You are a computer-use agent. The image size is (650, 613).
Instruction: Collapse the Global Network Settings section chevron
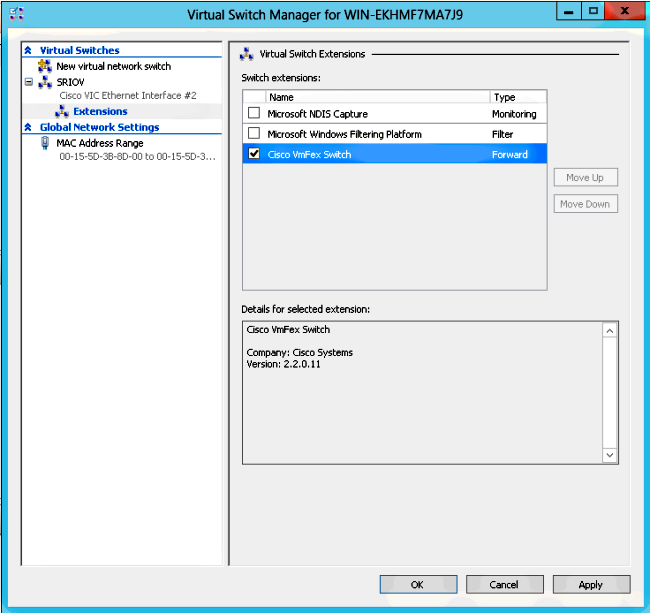(x=28, y=127)
